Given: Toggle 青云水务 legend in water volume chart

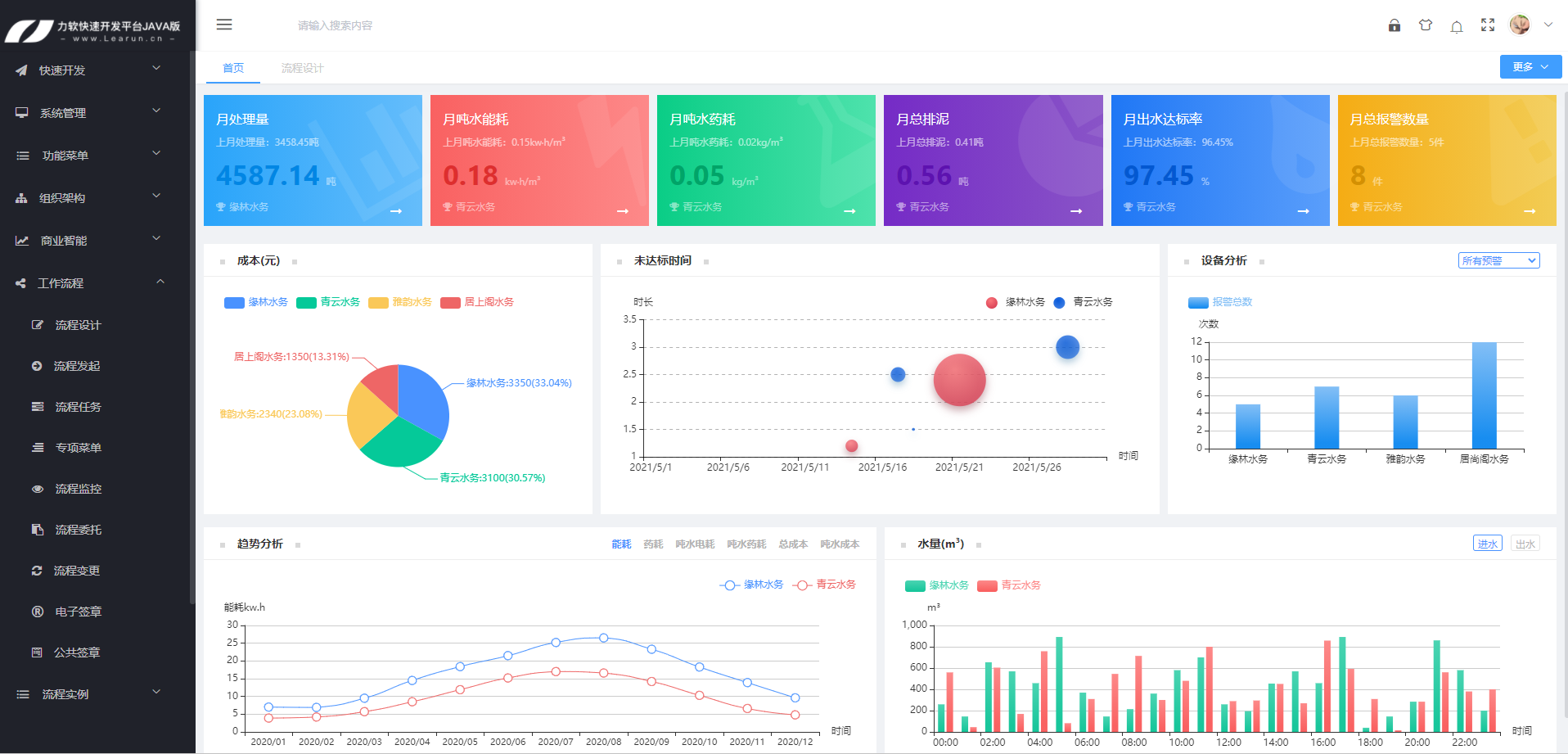Looking at the screenshot, I should [1009, 585].
